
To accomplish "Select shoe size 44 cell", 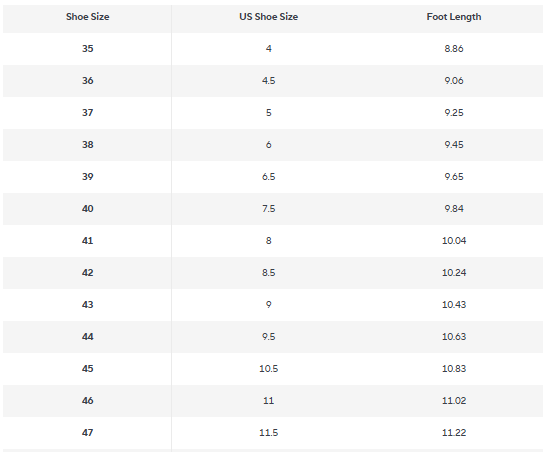I will 88,337.
